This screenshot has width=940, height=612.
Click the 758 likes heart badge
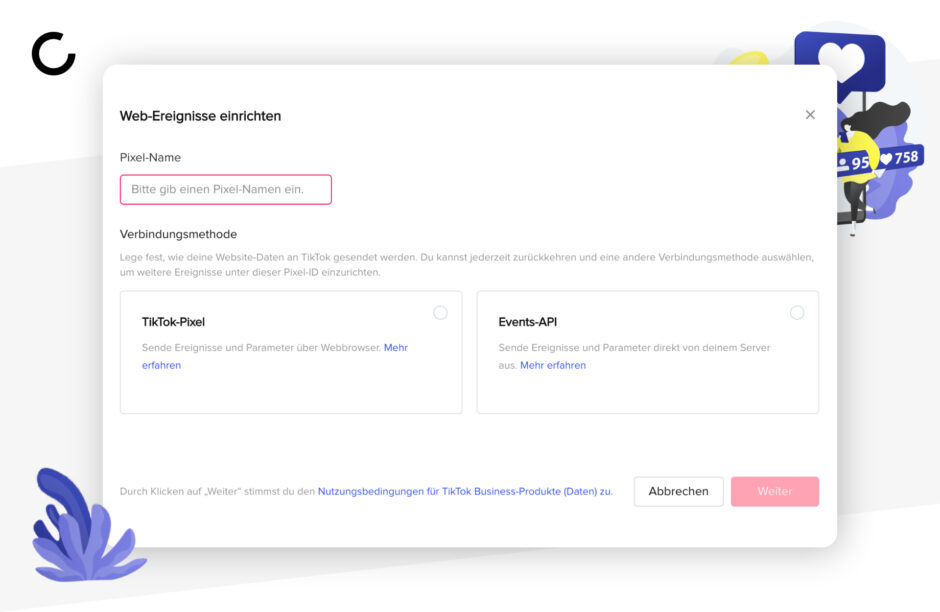tap(900, 158)
